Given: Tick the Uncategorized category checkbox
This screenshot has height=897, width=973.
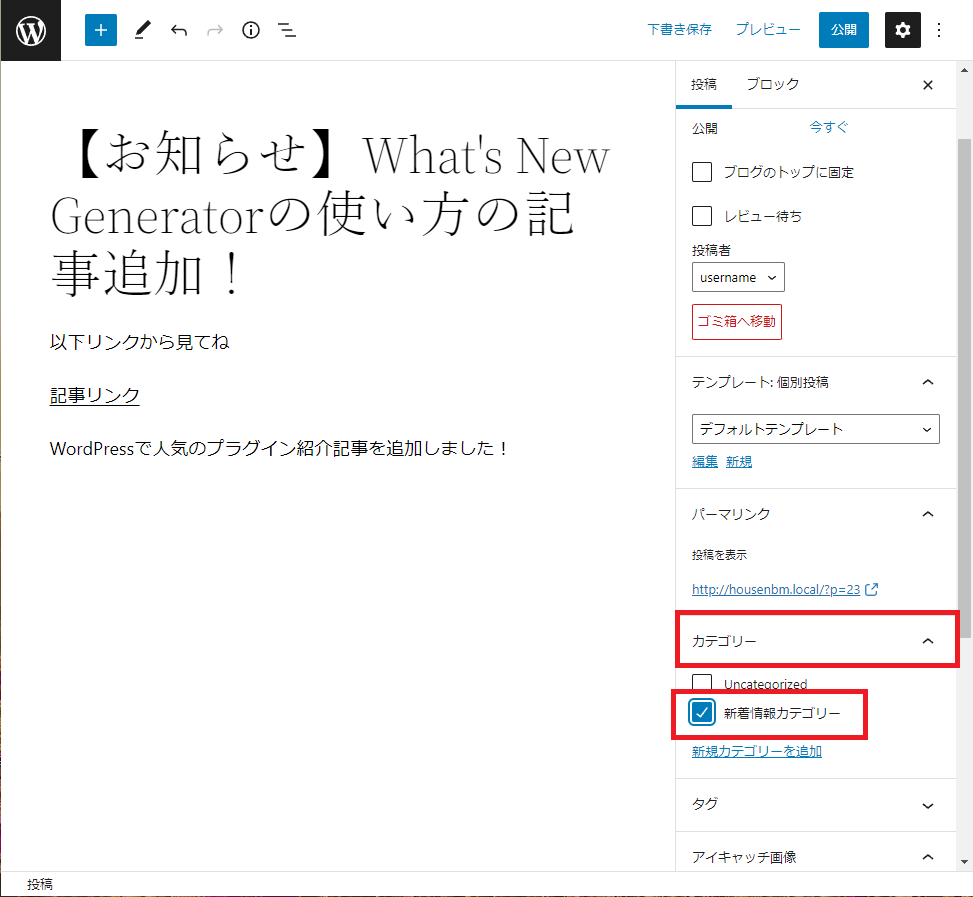Looking at the screenshot, I should tap(702, 682).
